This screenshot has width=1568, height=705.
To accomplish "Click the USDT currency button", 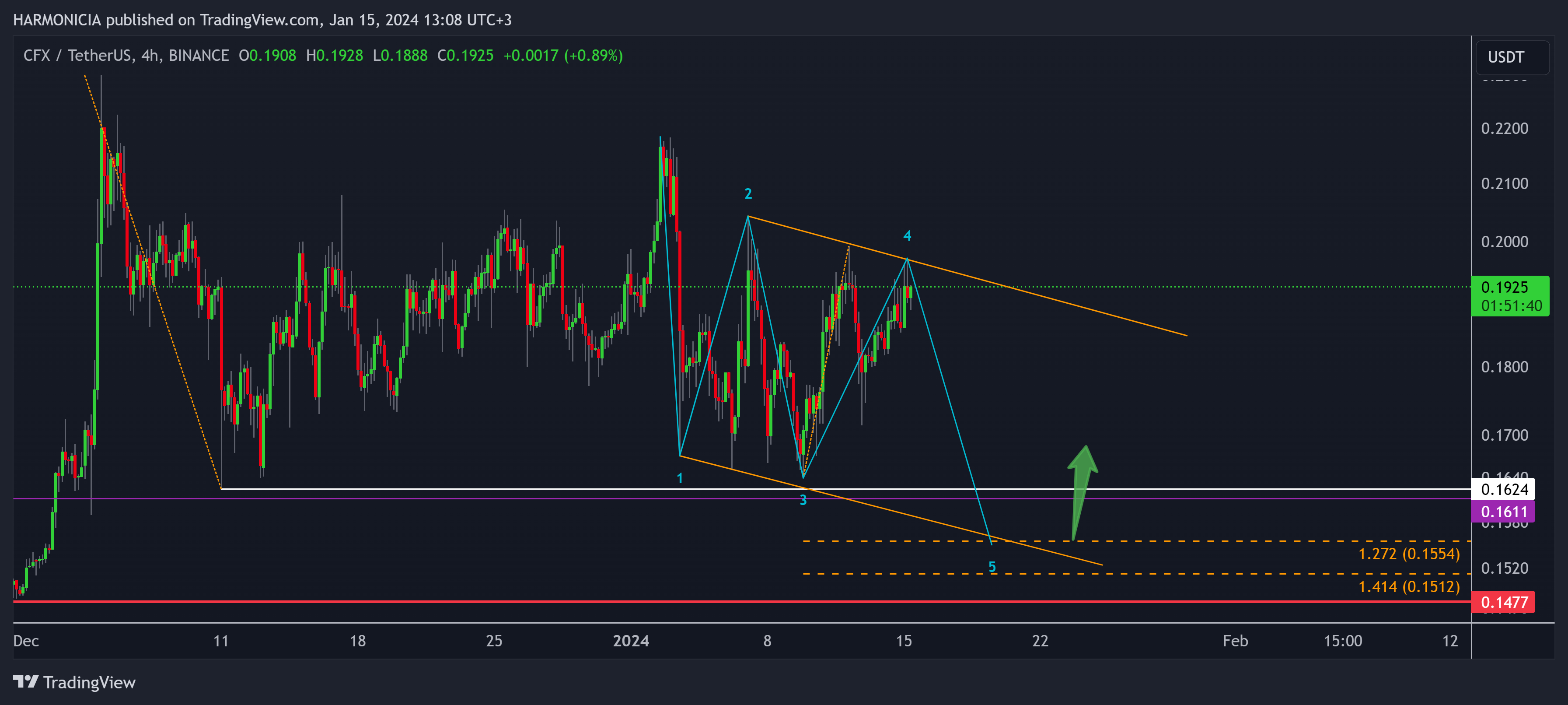I will pyautogui.click(x=1512, y=57).
